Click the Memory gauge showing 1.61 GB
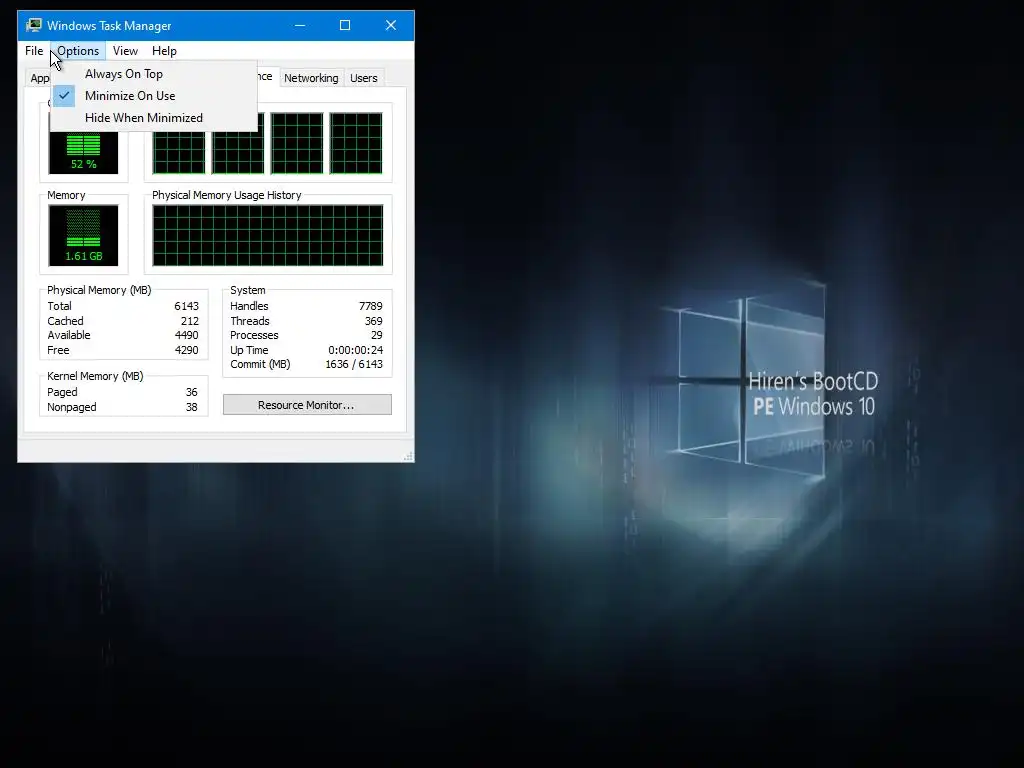The height and width of the screenshot is (768, 1024). tap(84, 235)
